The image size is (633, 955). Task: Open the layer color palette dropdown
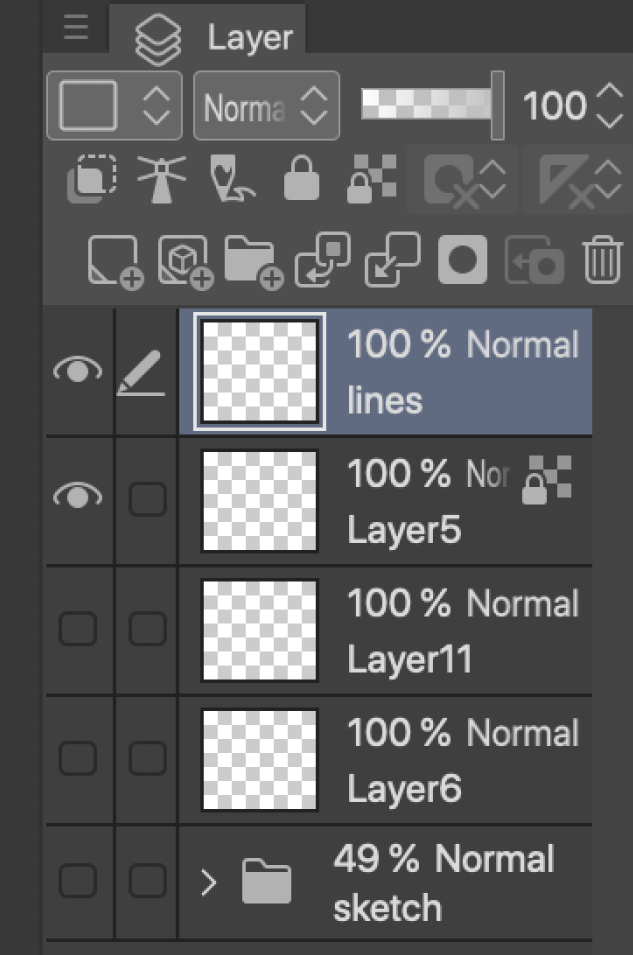[x=114, y=105]
